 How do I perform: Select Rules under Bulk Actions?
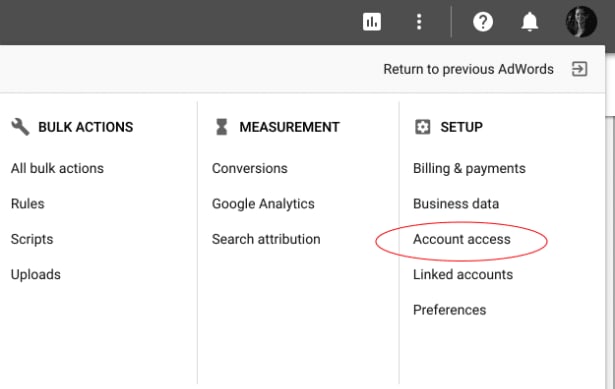pyautogui.click(x=27, y=204)
